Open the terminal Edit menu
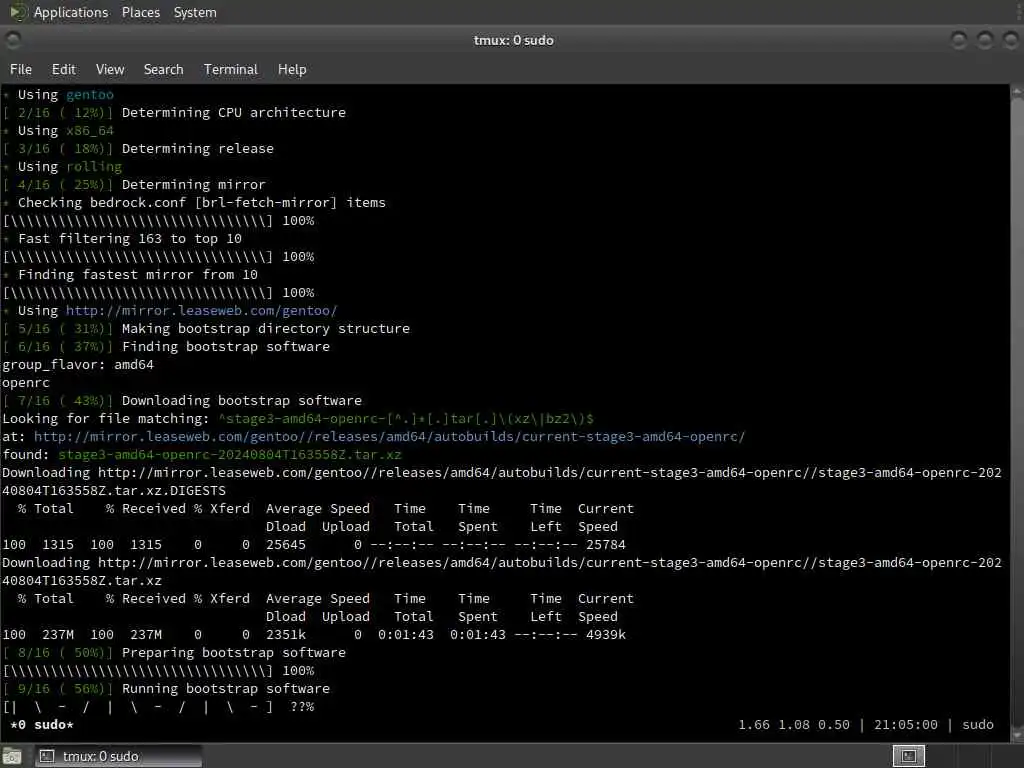The width and height of the screenshot is (1024, 768). 63,69
